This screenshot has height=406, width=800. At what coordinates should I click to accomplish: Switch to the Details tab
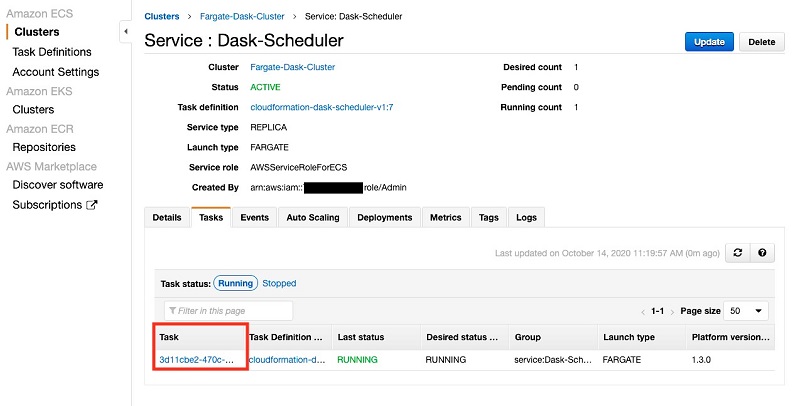tap(167, 217)
